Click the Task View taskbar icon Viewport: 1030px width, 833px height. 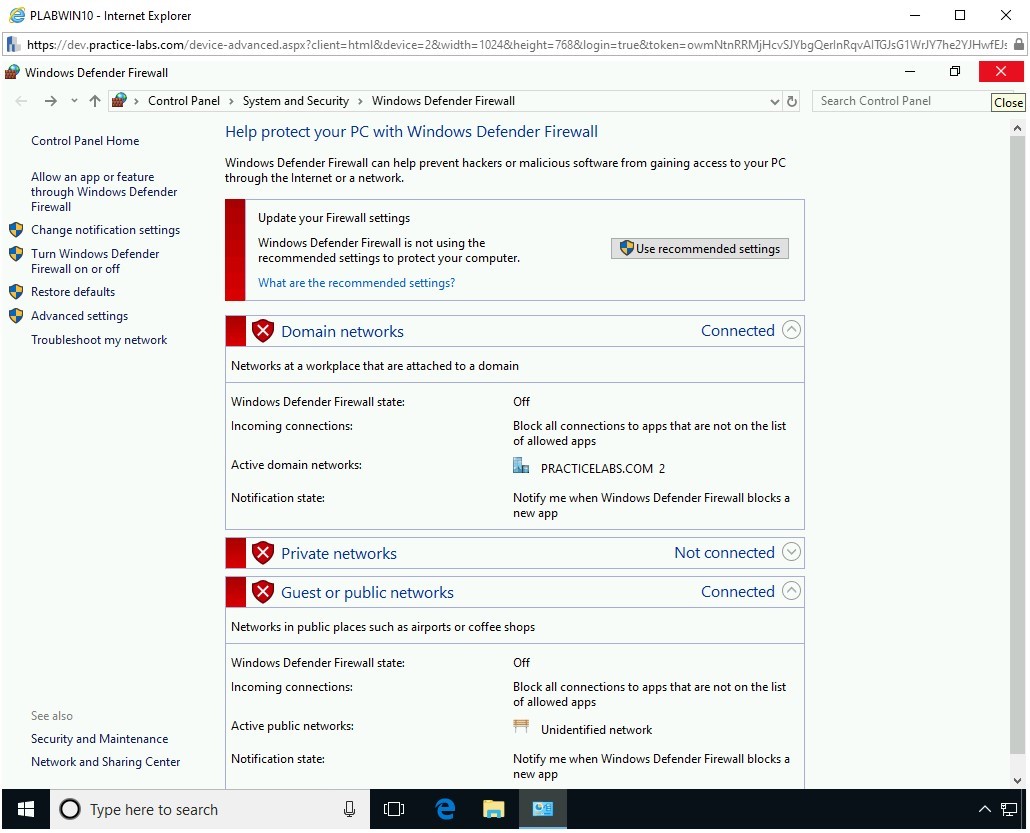pyautogui.click(x=394, y=809)
